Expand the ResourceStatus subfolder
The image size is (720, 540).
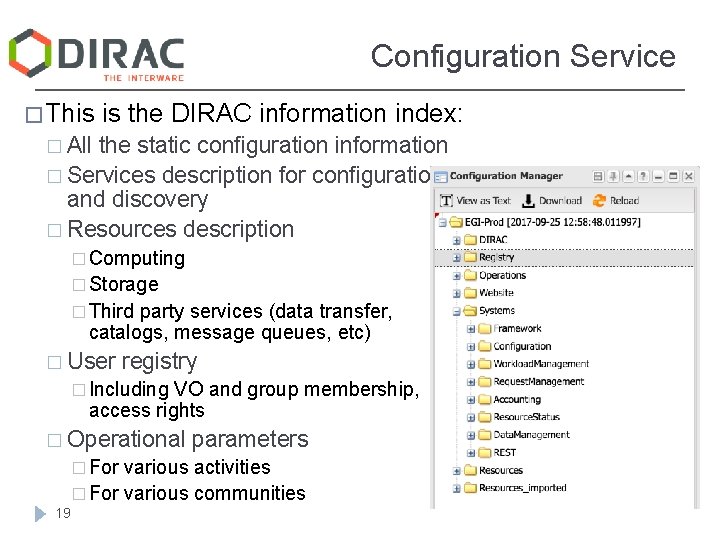coord(471,418)
